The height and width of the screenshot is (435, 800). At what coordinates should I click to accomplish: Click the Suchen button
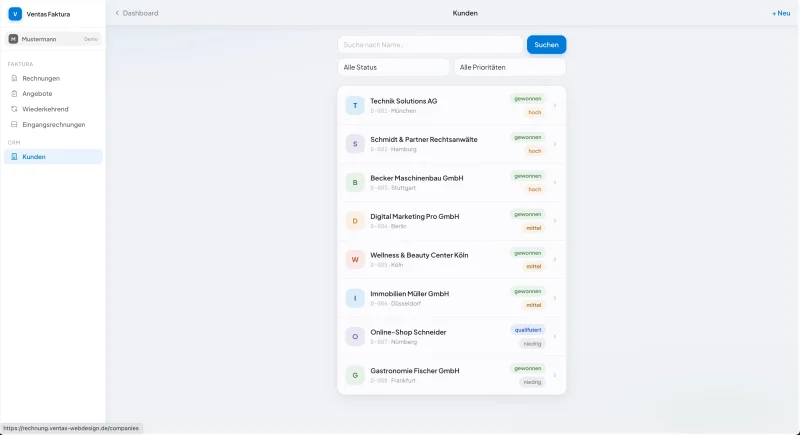[x=546, y=45]
